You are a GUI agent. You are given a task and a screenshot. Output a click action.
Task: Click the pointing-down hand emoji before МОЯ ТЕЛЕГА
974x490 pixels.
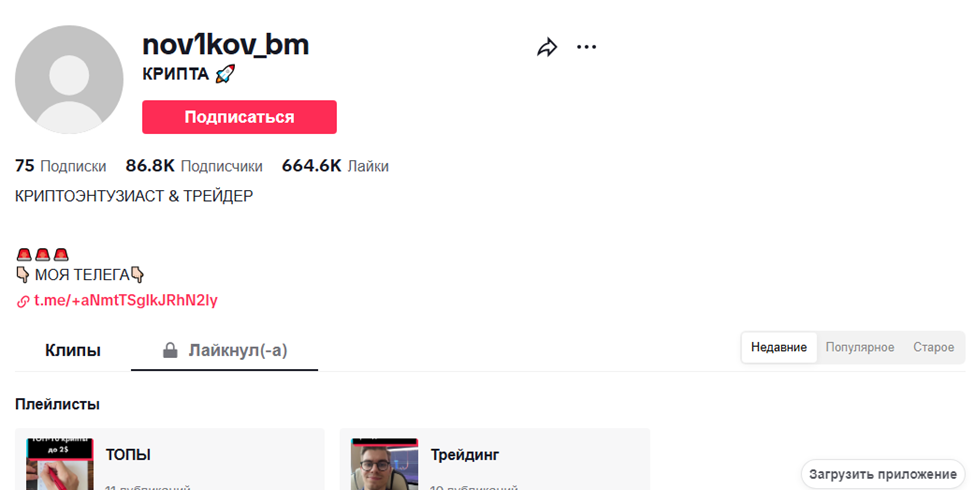tap(22, 274)
